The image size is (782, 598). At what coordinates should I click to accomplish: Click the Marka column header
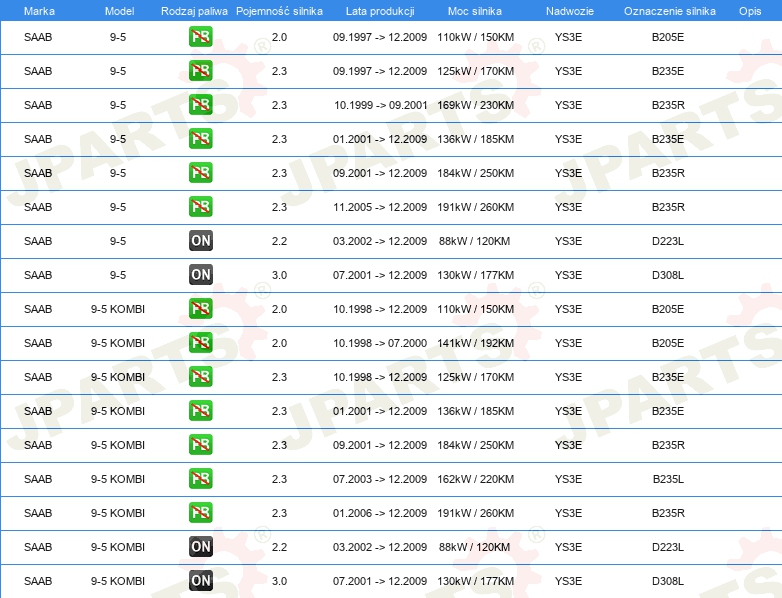(39, 11)
